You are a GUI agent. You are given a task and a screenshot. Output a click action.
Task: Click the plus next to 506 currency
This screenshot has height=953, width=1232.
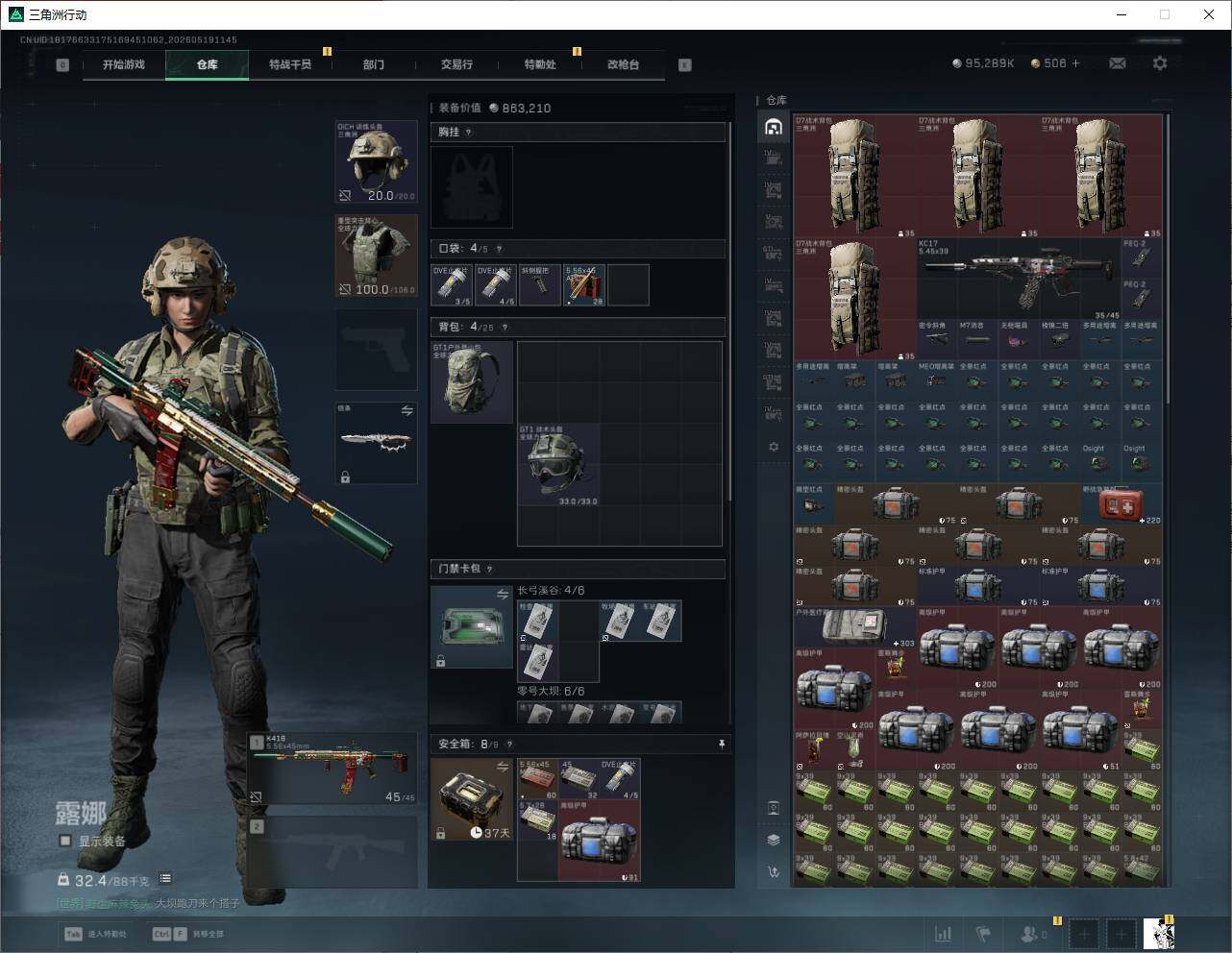click(1076, 63)
